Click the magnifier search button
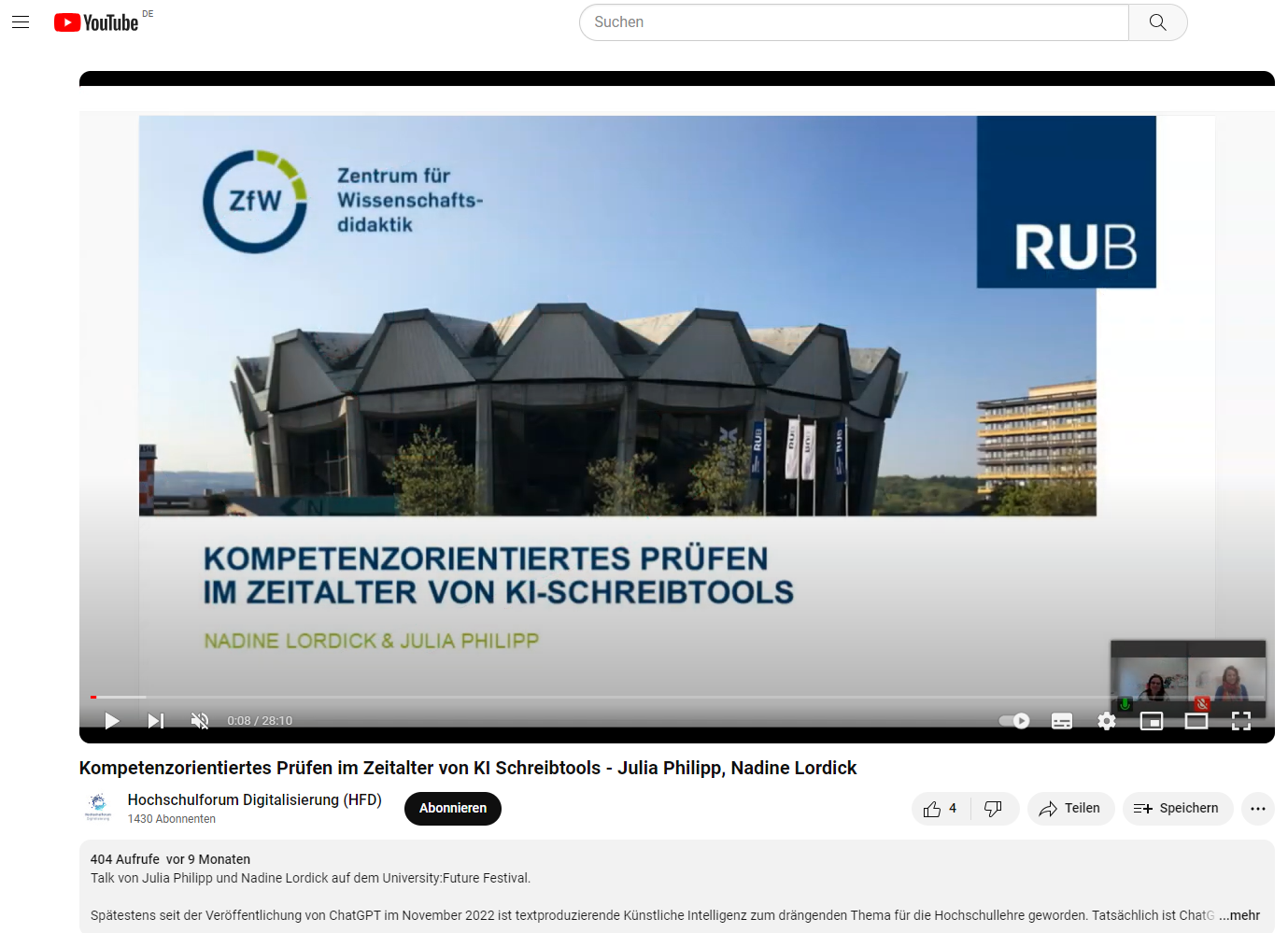 coord(1158,22)
